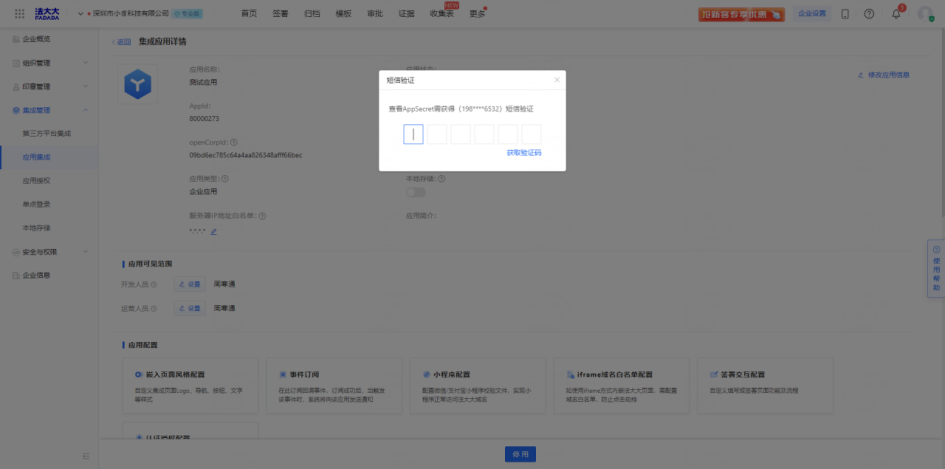Click 修改应用信息 edit link
Image resolution: width=945 pixels, height=469 pixels.
[x=884, y=75]
